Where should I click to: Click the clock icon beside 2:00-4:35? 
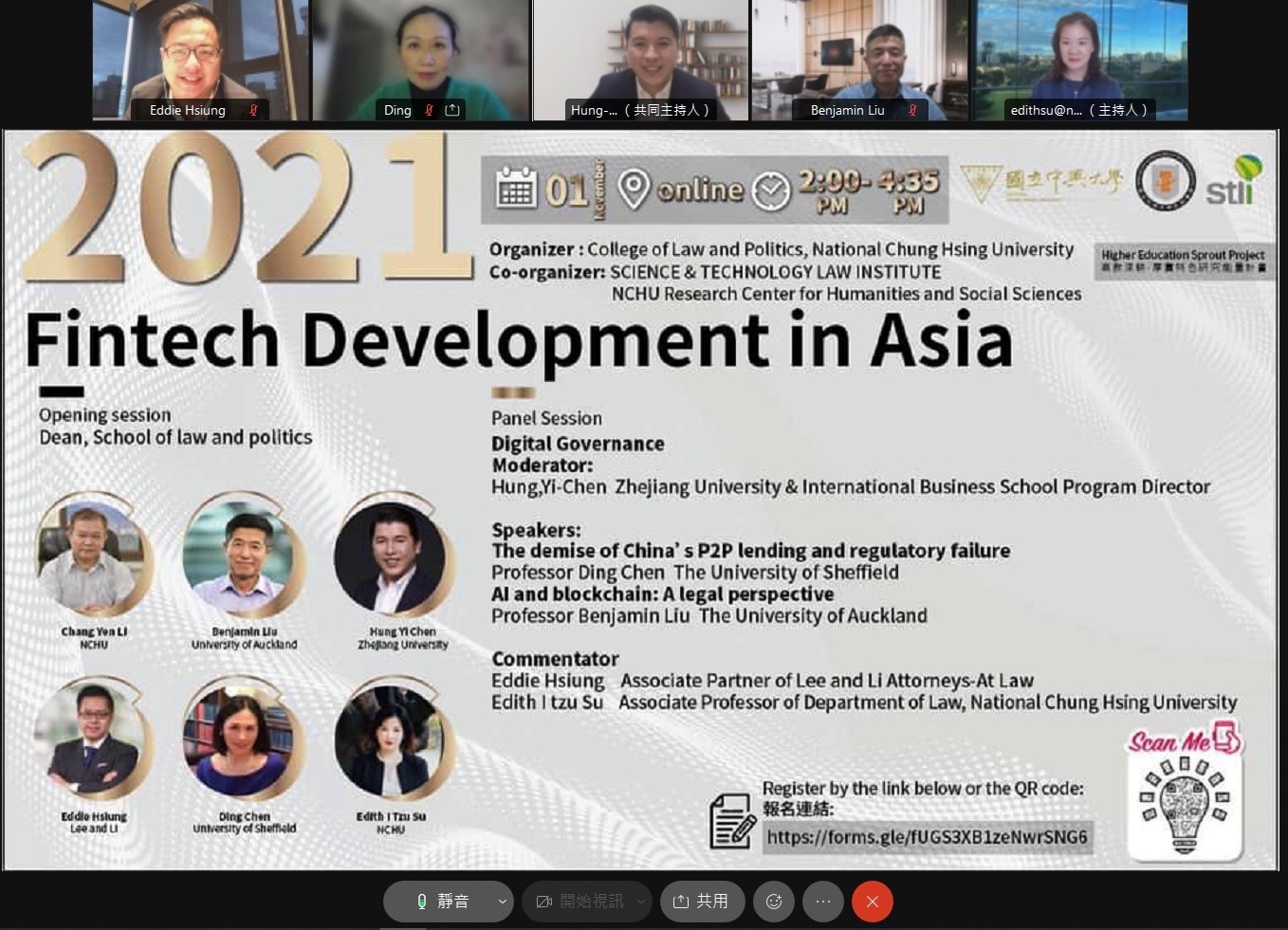(x=771, y=191)
